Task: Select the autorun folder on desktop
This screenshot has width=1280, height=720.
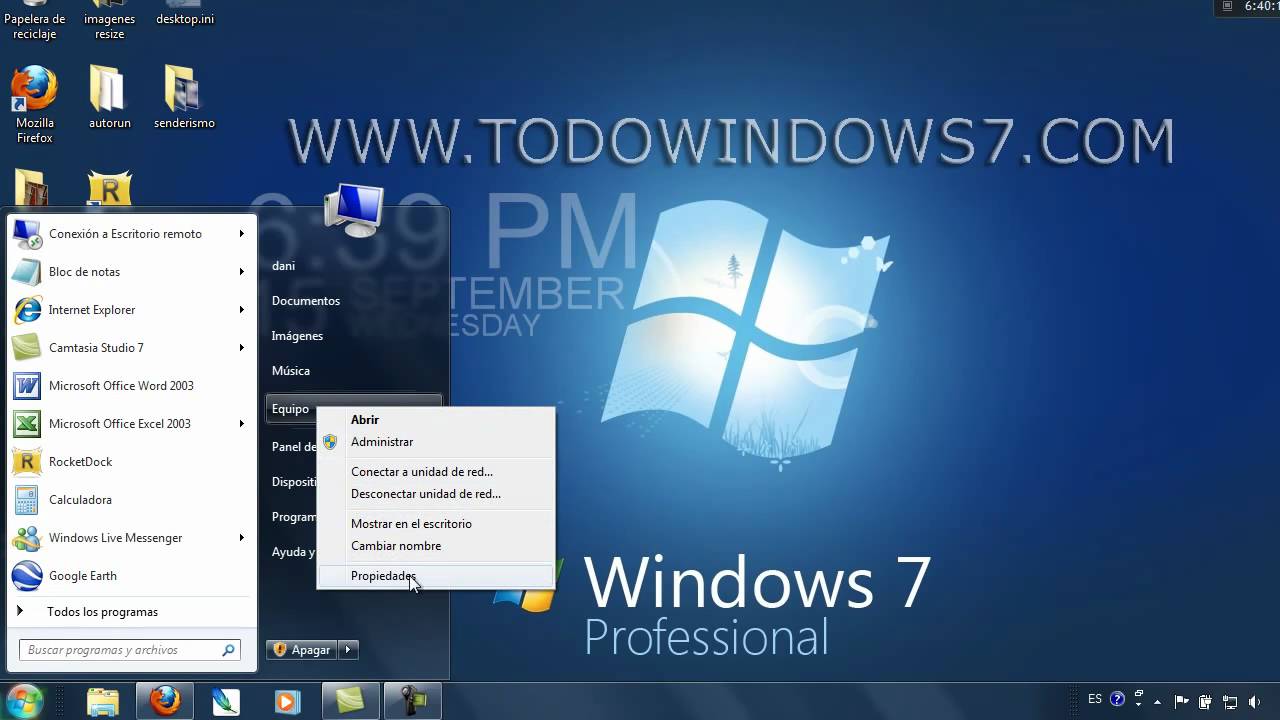Action: (x=109, y=98)
